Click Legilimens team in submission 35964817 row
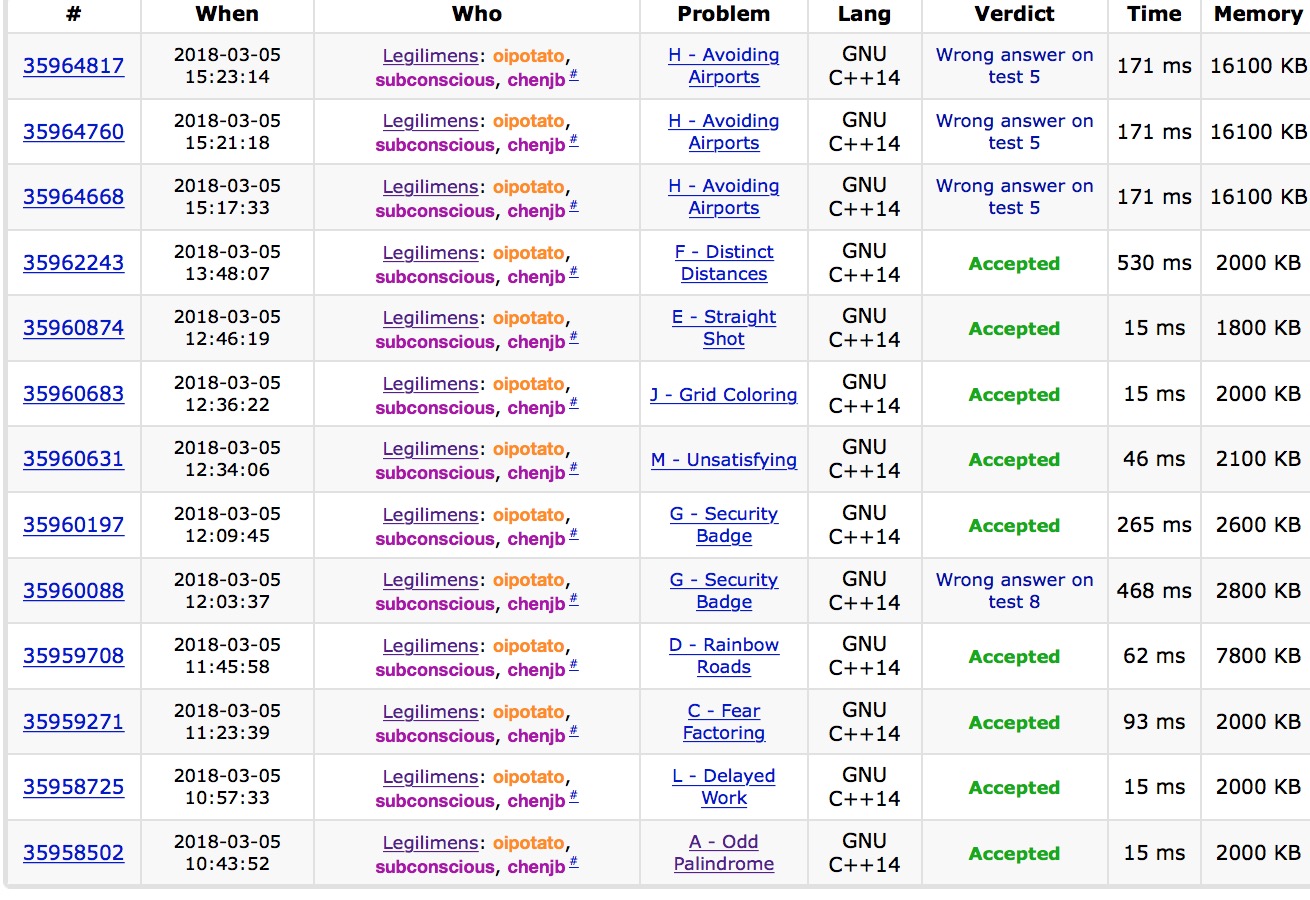This screenshot has width=1310, height=900. (x=430, y=56)
